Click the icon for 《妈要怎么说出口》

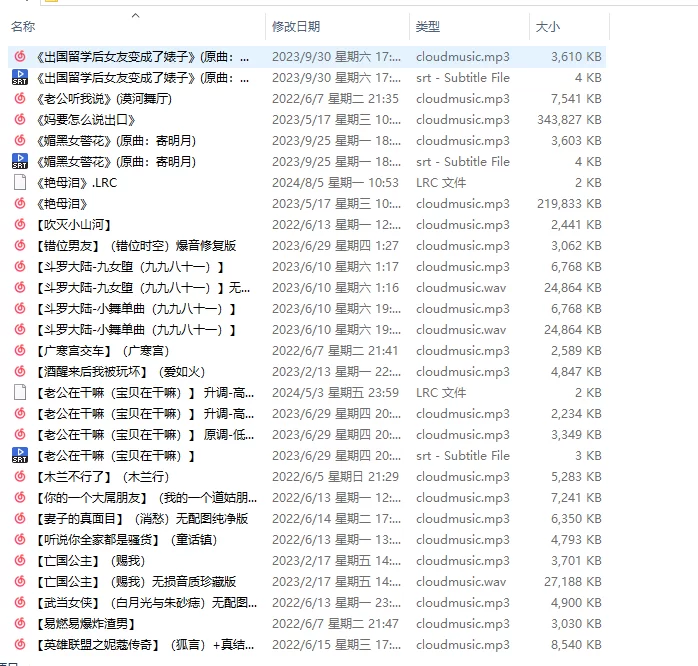20,119
